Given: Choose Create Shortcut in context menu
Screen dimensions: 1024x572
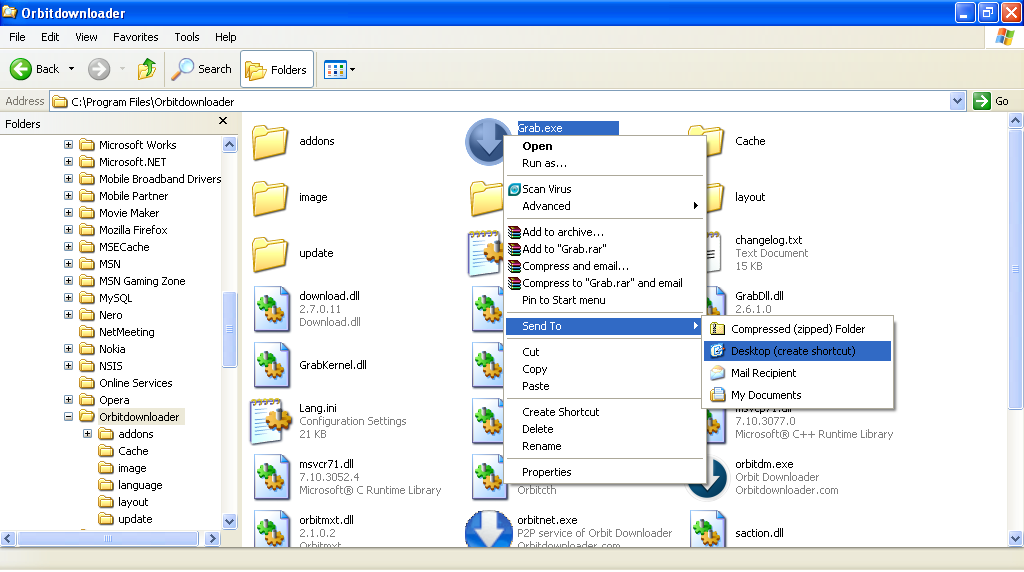Looking at the screenshot, I should (605, 412).
